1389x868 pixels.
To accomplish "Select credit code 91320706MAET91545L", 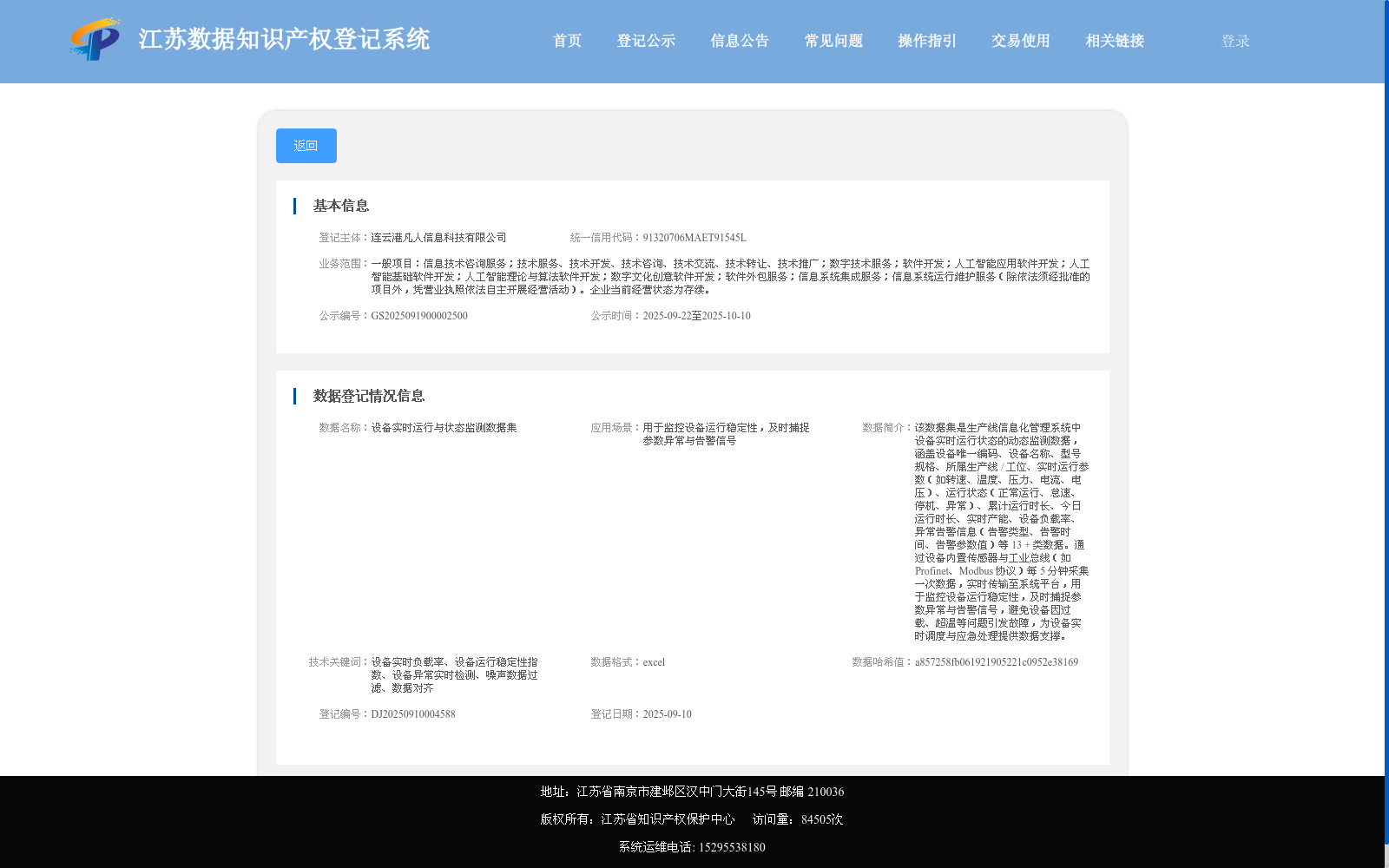I will (694, 238).
